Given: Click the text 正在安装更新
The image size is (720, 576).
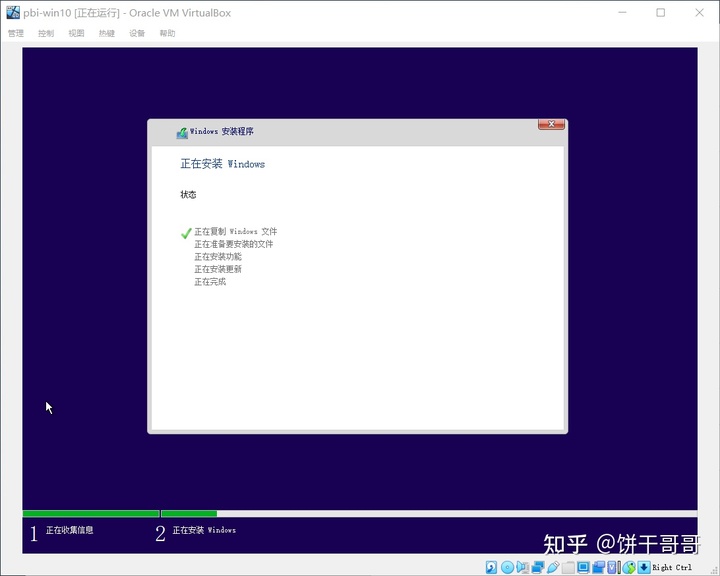Looking at the screenshot, I should (218, 269).
